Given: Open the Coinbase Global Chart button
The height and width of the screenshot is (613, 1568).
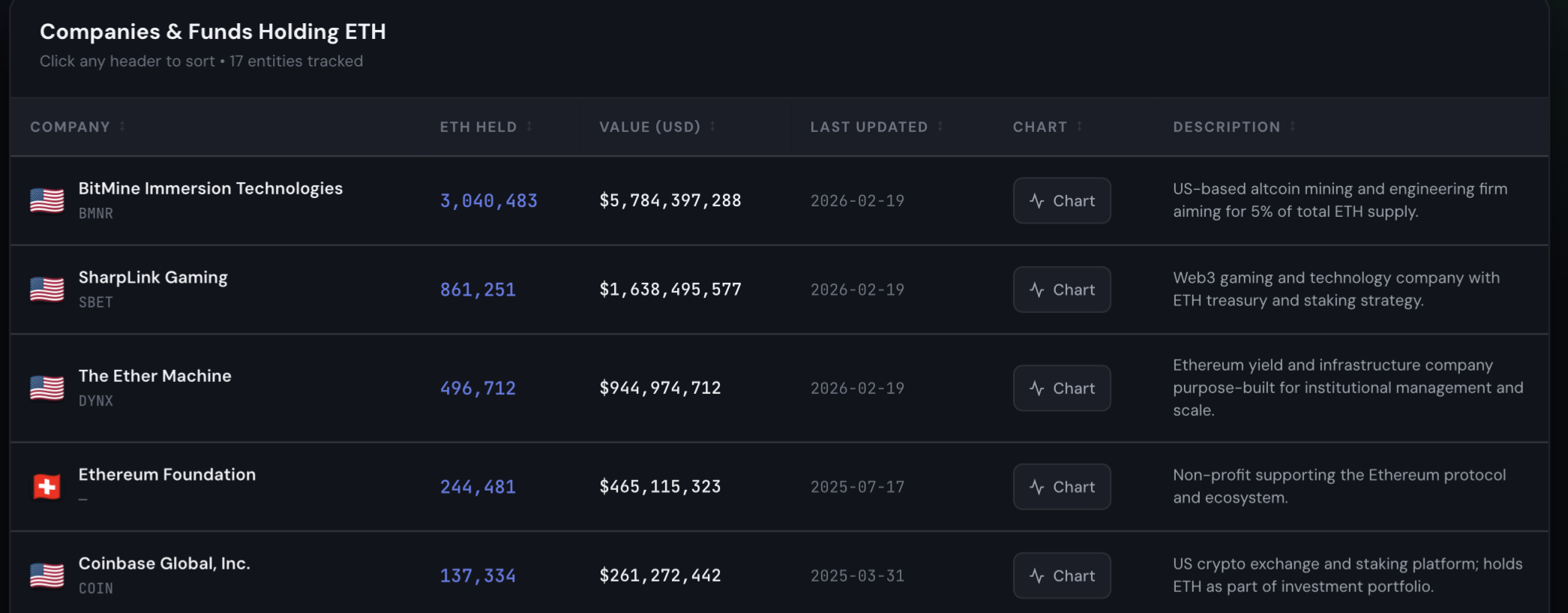Looking at the screenshot, I should tap(1062, 575).
